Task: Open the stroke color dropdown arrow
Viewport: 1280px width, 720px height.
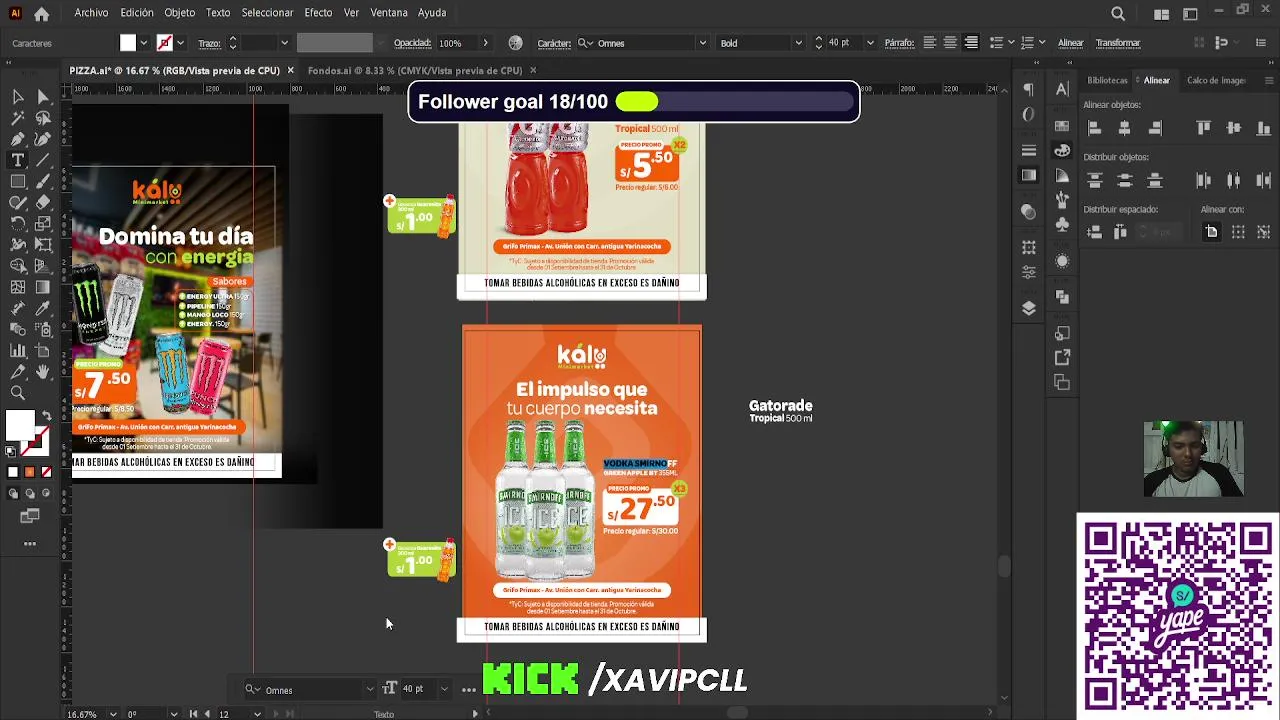Action: click(180, 43)
